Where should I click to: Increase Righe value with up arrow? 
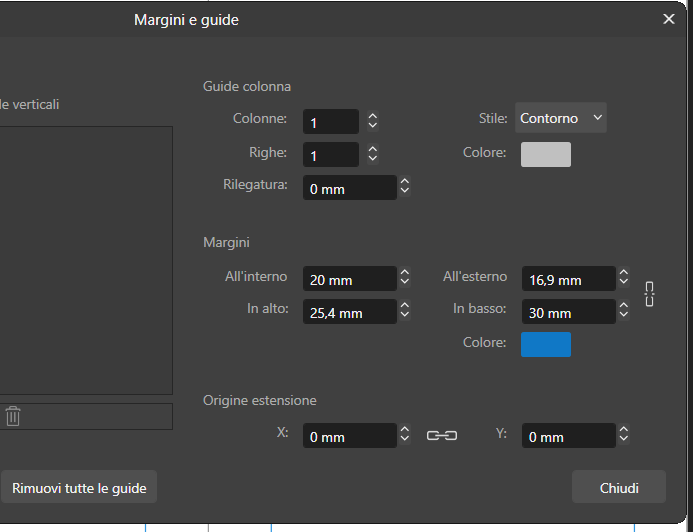(373, 149)
